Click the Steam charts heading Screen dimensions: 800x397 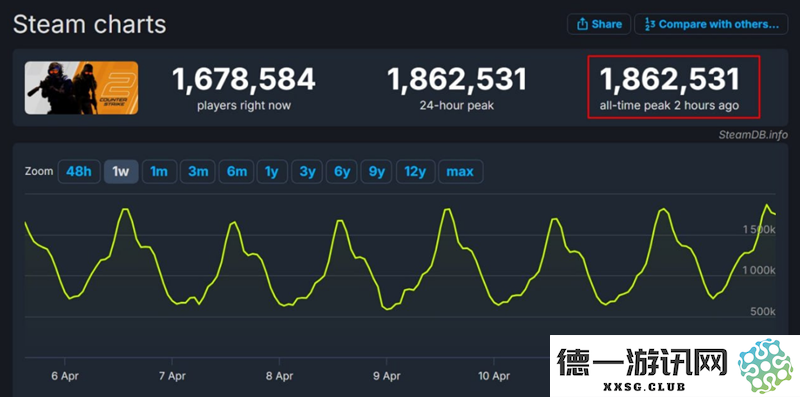[x=89, y=24]
